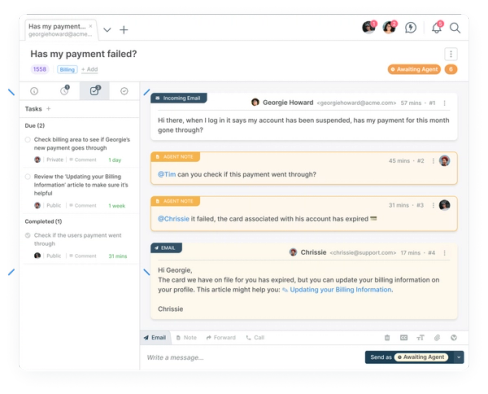The width and height of the screenshot is (488, 394).
Task: Click the text formatting icon in composer
Action: pos(420,338)
